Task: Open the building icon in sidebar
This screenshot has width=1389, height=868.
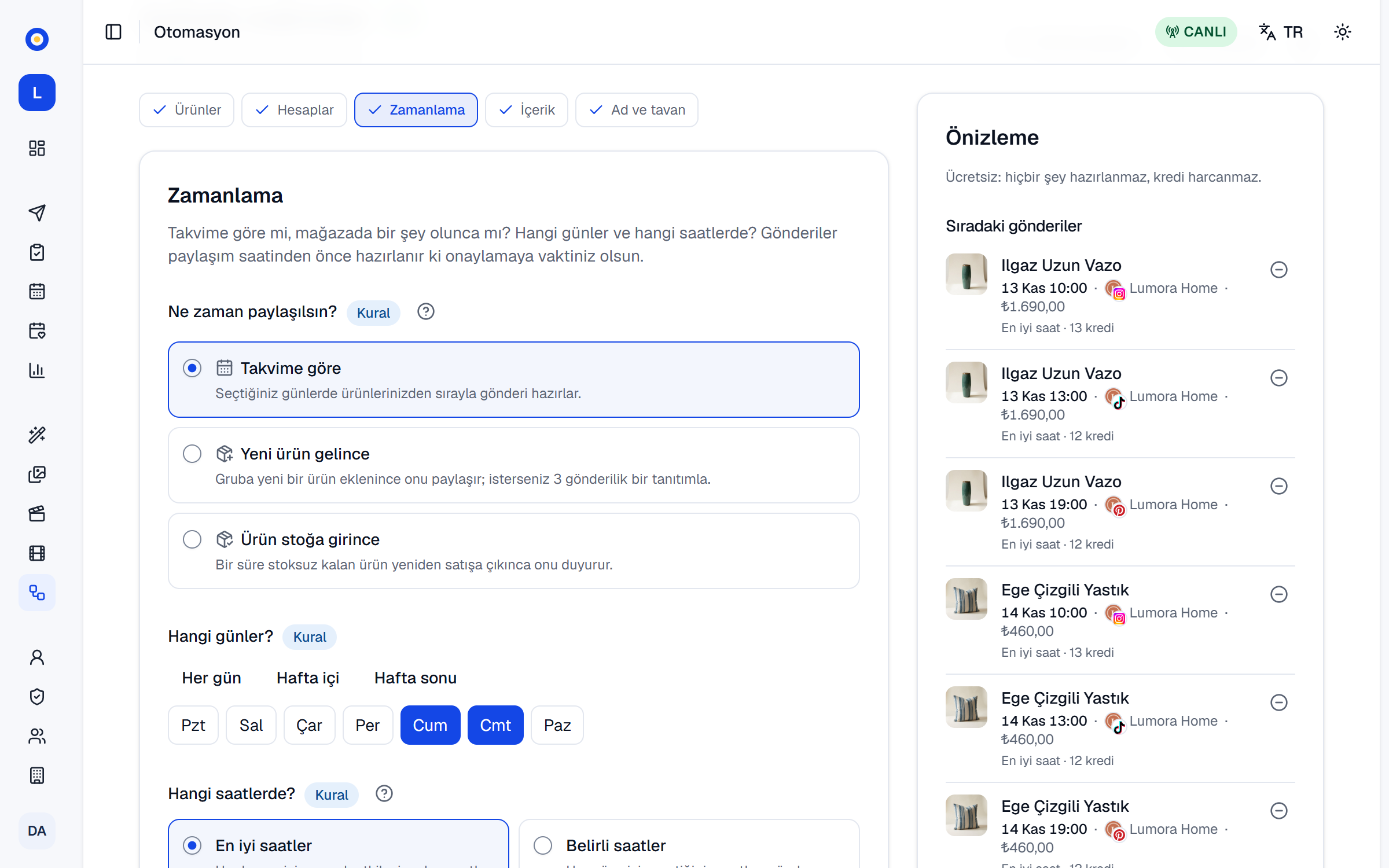Action: point(37,775)
